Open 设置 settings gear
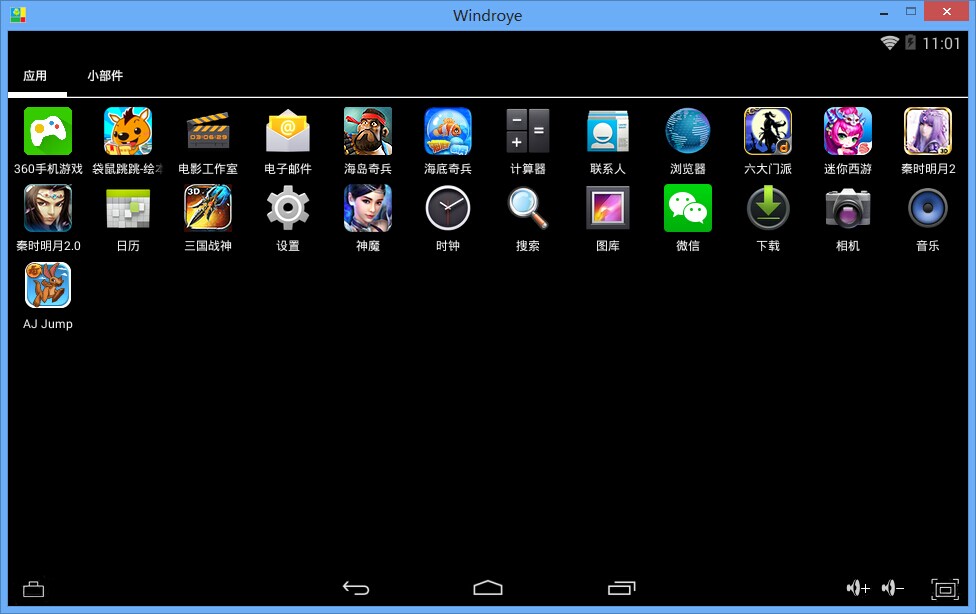Viewport: 976px width, 614px height. tap(288, 209)
